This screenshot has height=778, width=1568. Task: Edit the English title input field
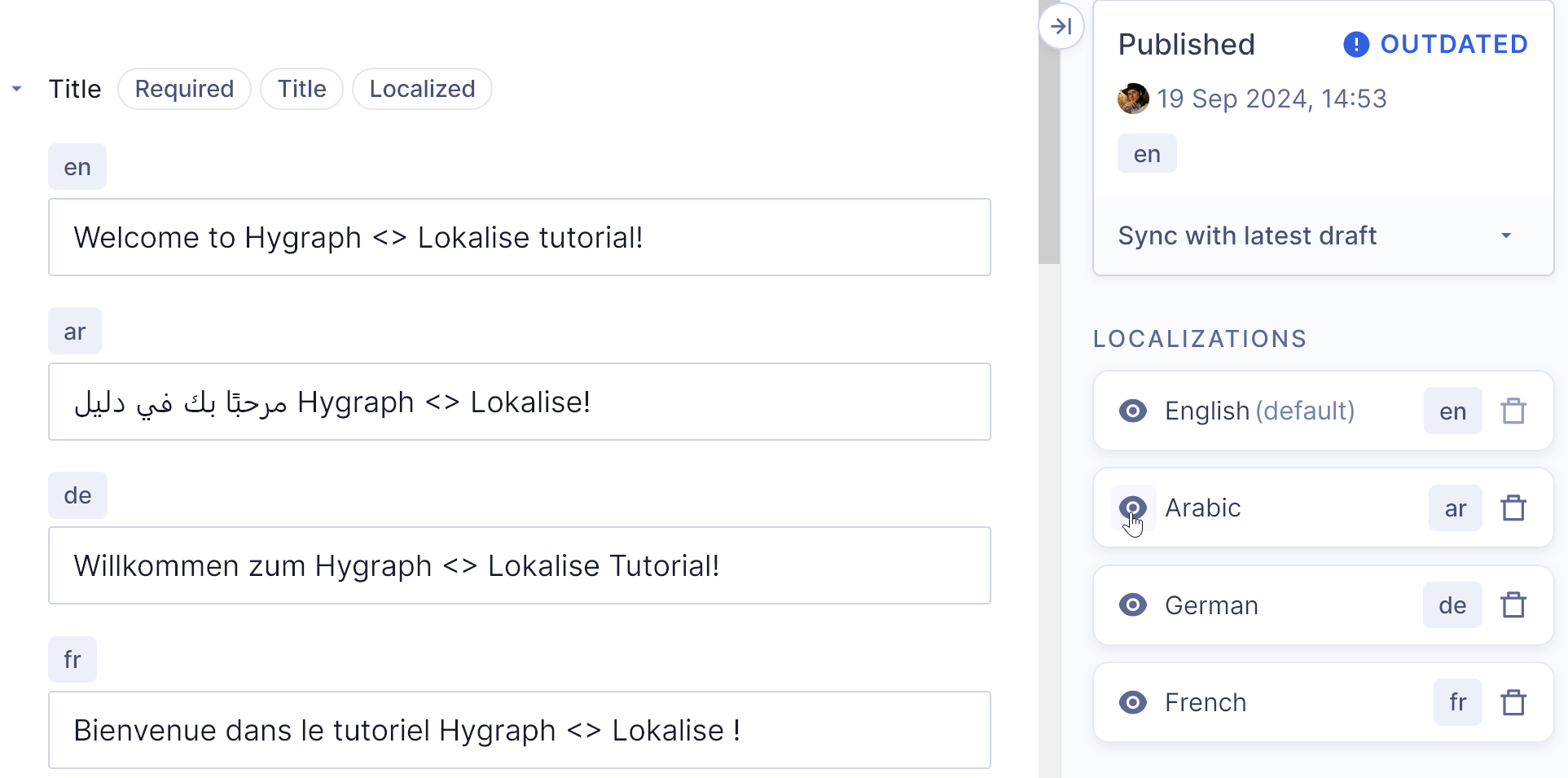tap(519, 237)
